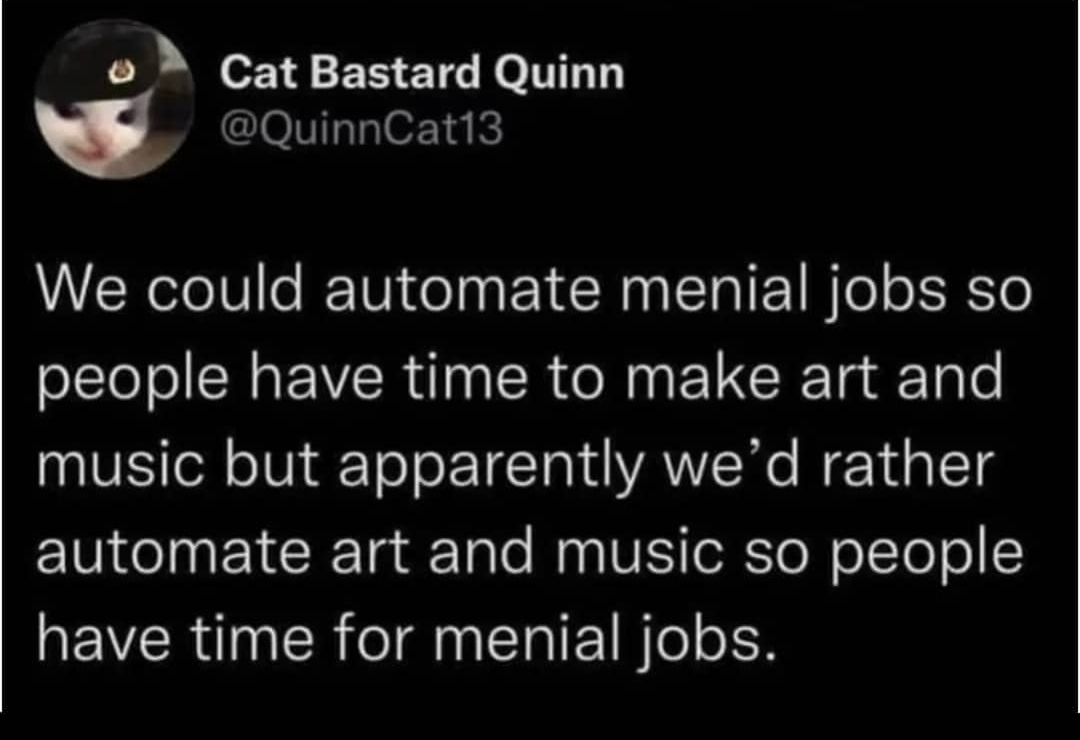Open the Cat Bastard Quinn profile name
Screen dimensions: 1080x740
tap(422, 74)
